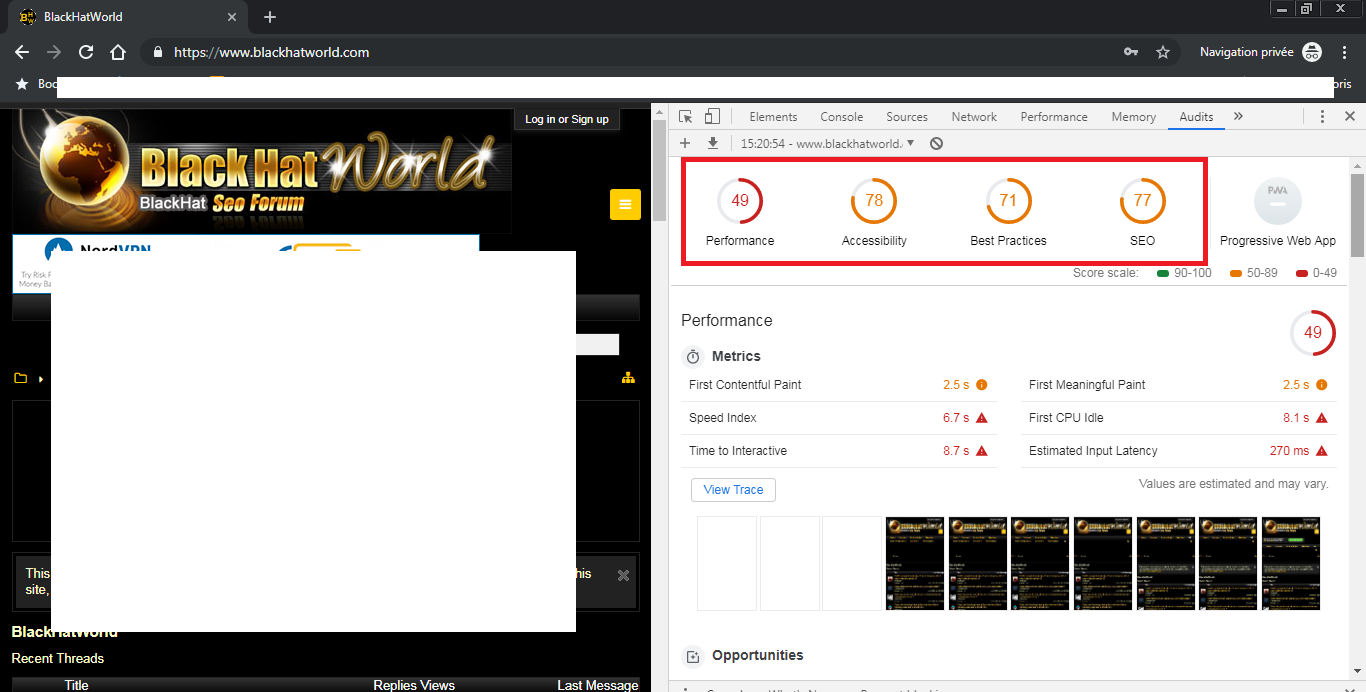Click the DevTools customize three-dot menu
The width and height of the screenshot is (1366, 692).
tap(1322, 117)
